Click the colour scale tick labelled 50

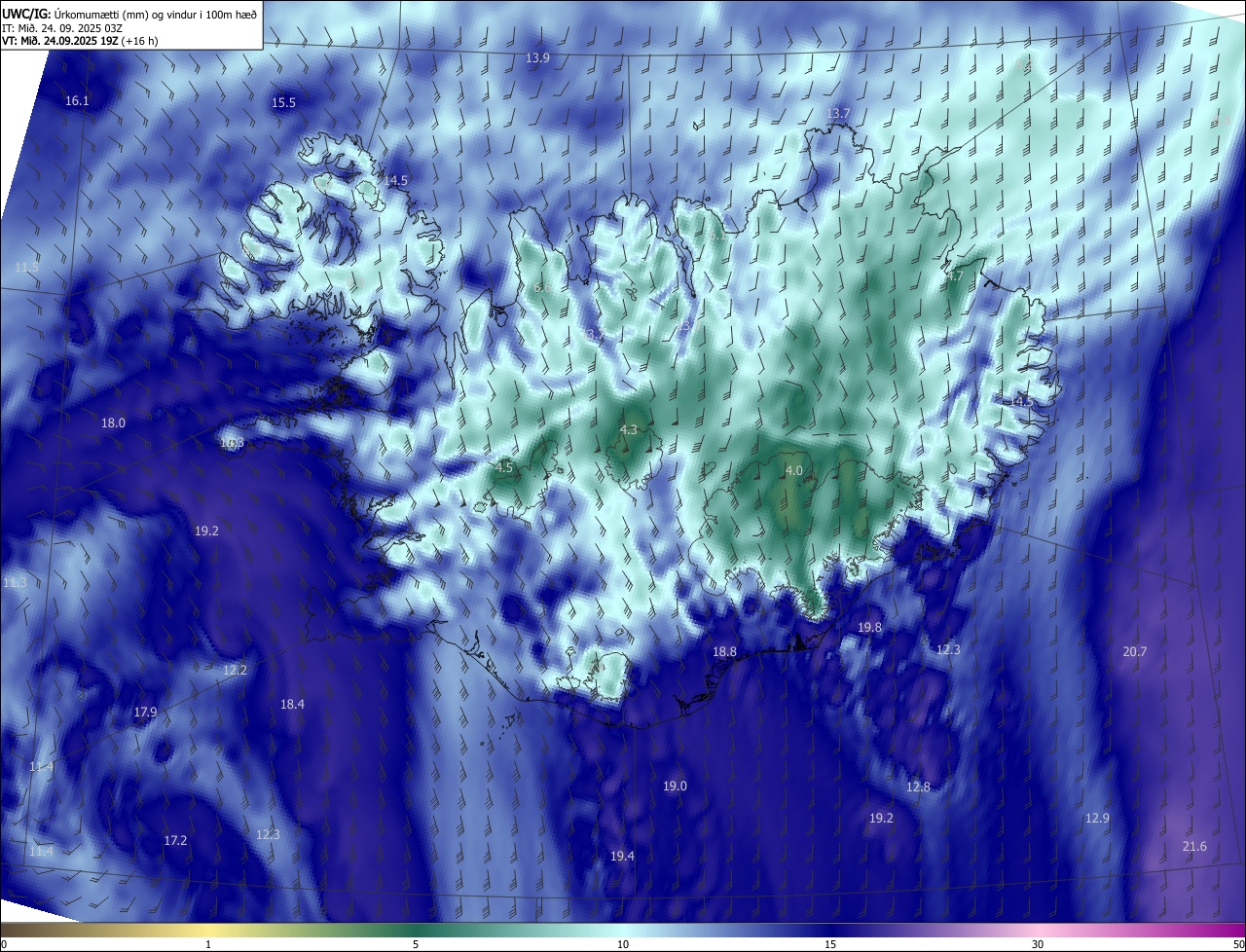point(1238,944)
